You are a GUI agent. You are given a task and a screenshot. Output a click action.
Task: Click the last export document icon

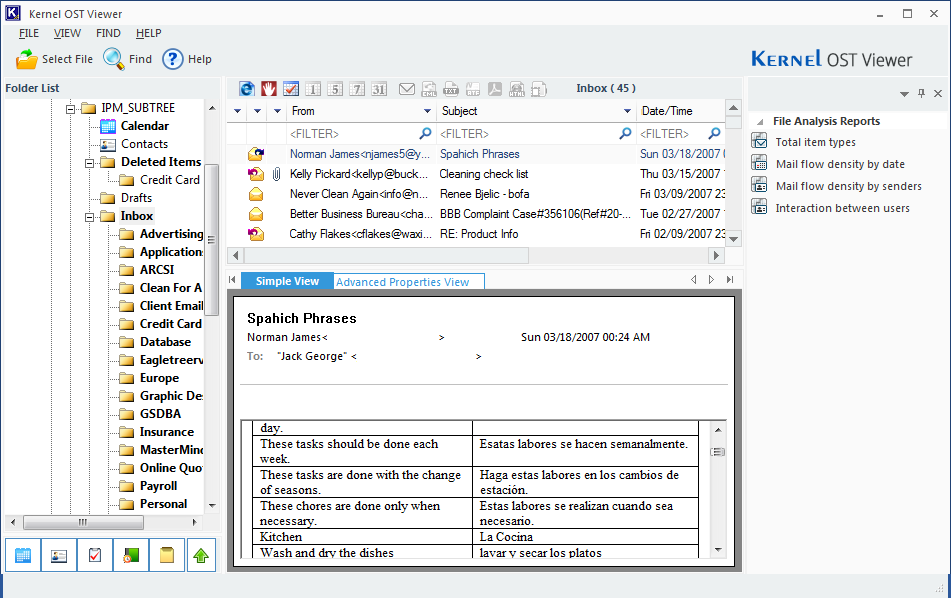pos(539,89)
